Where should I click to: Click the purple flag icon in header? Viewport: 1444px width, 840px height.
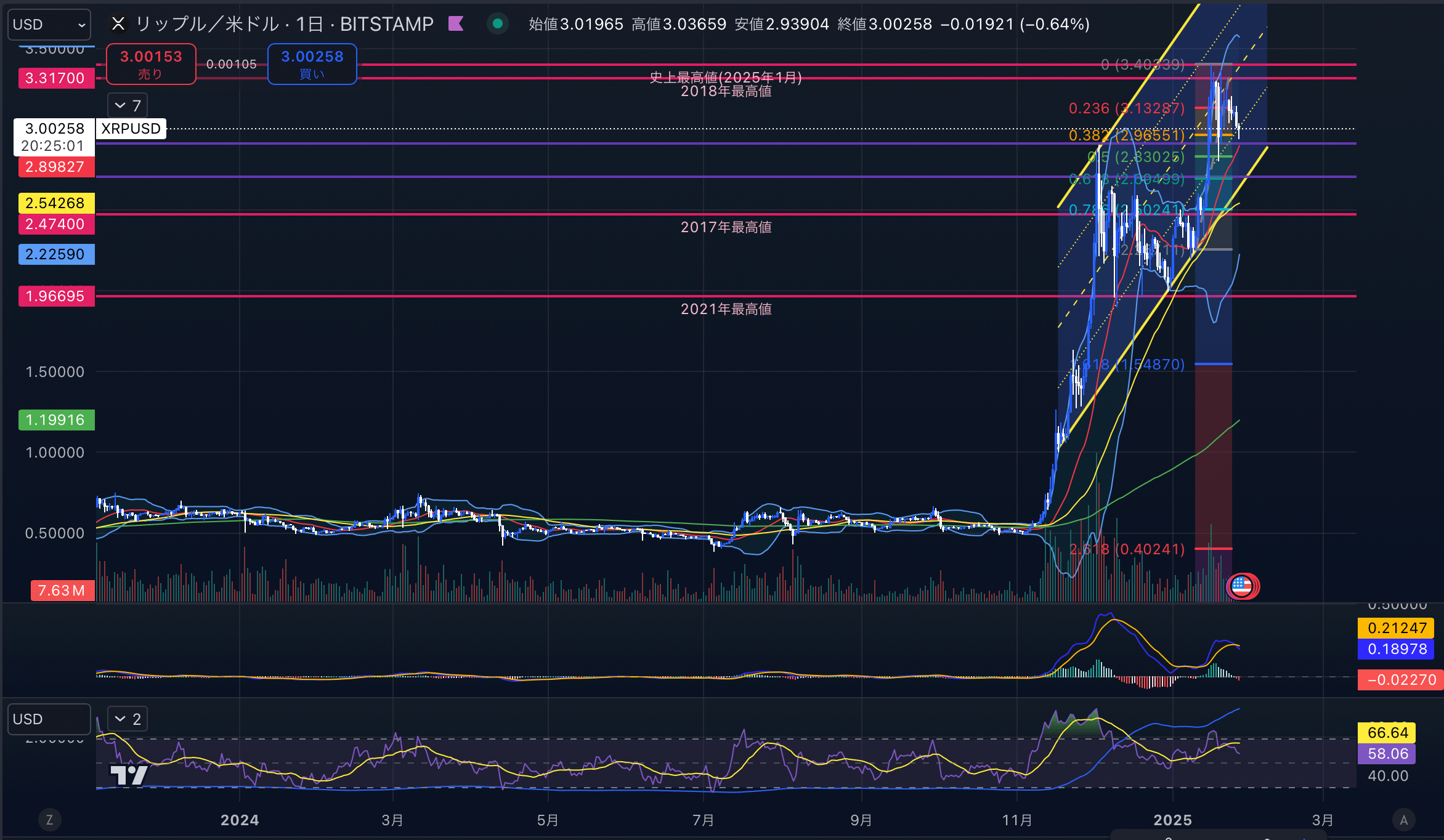click(x=456, y=24)
